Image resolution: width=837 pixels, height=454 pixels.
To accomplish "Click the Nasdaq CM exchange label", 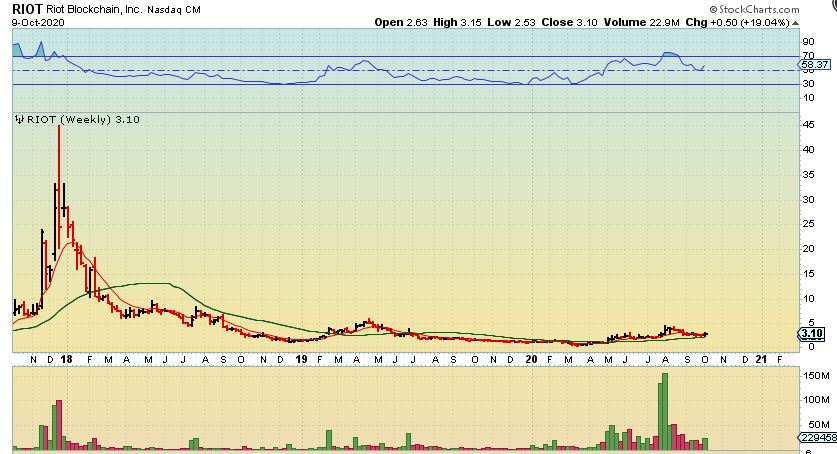I will click(173, 10).
